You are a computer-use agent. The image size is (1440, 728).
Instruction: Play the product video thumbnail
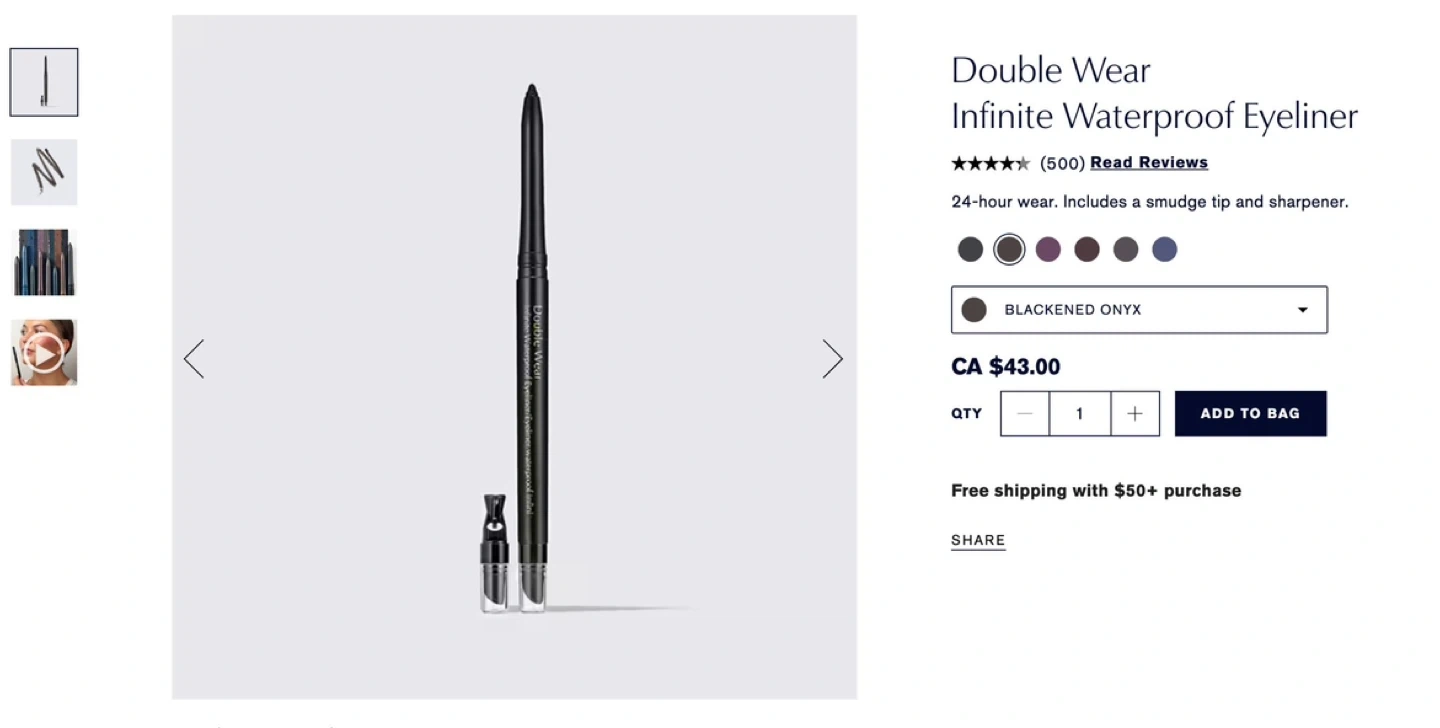(x=44, y=352)
